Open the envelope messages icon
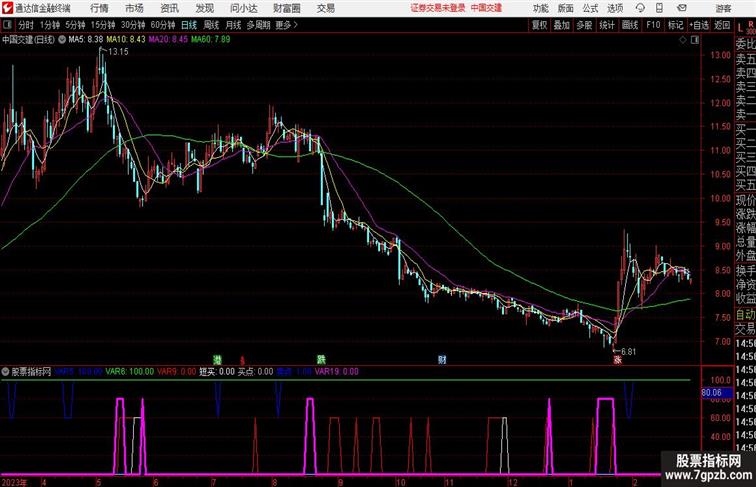 [682, 8]
